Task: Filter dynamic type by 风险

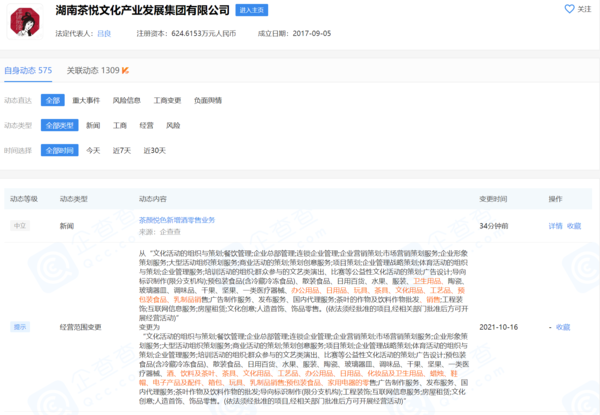Action: point(173,125)
